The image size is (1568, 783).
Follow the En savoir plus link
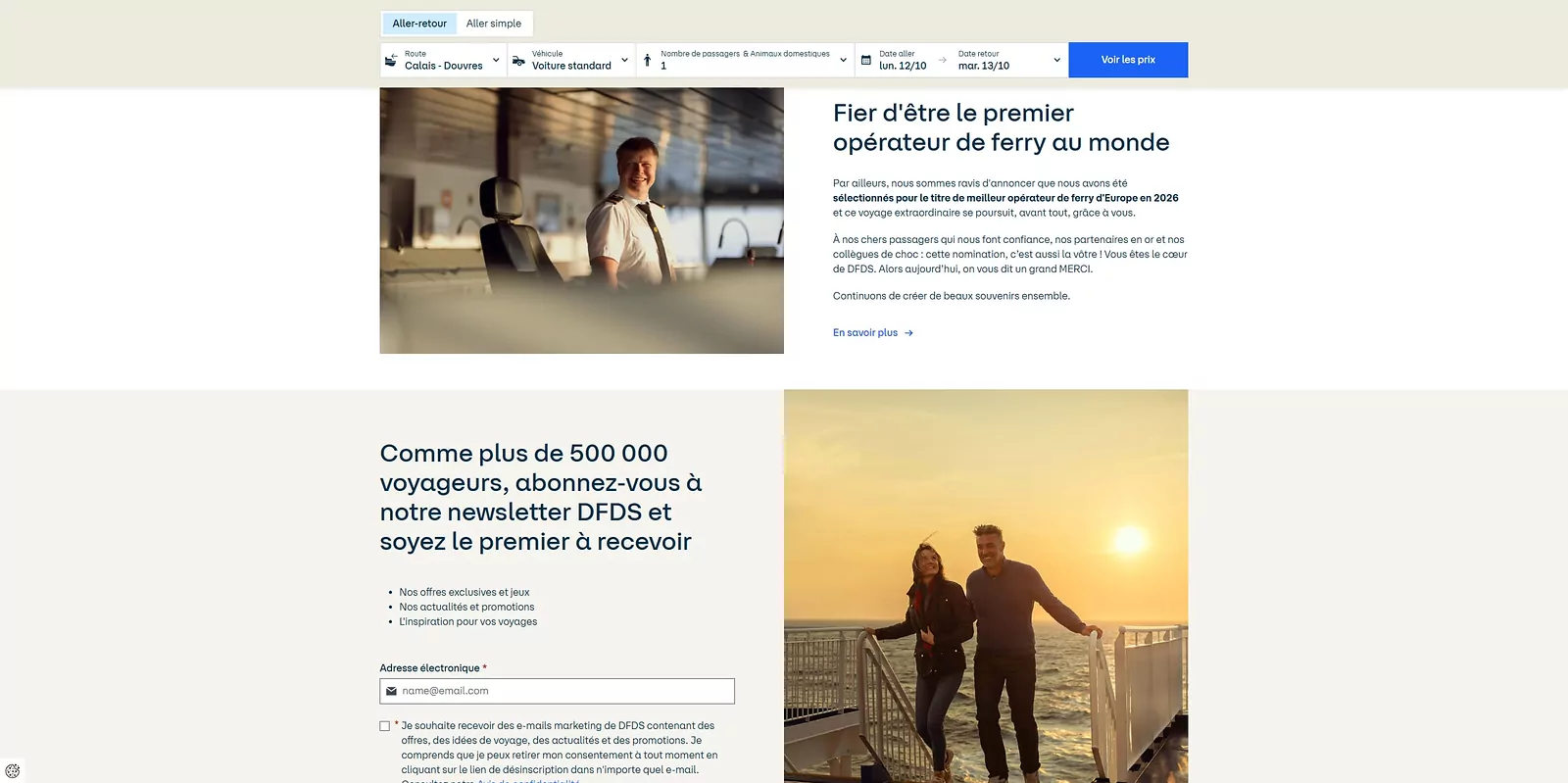coord(865,333)
